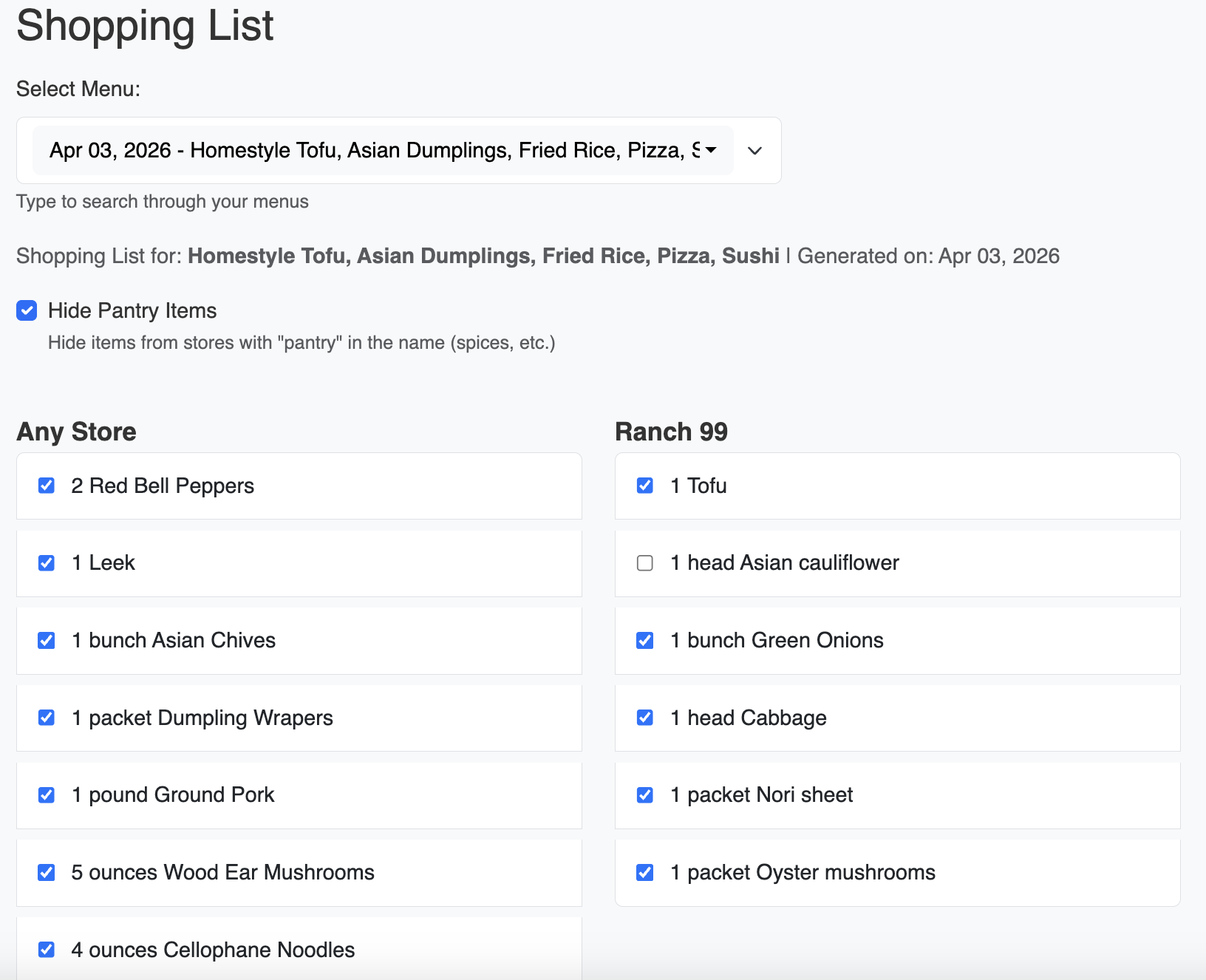Viewport: 1206px width, 980px height.
Task: Click the Shopping List page title
Action: pyautogui.click(x=145, y=26)
